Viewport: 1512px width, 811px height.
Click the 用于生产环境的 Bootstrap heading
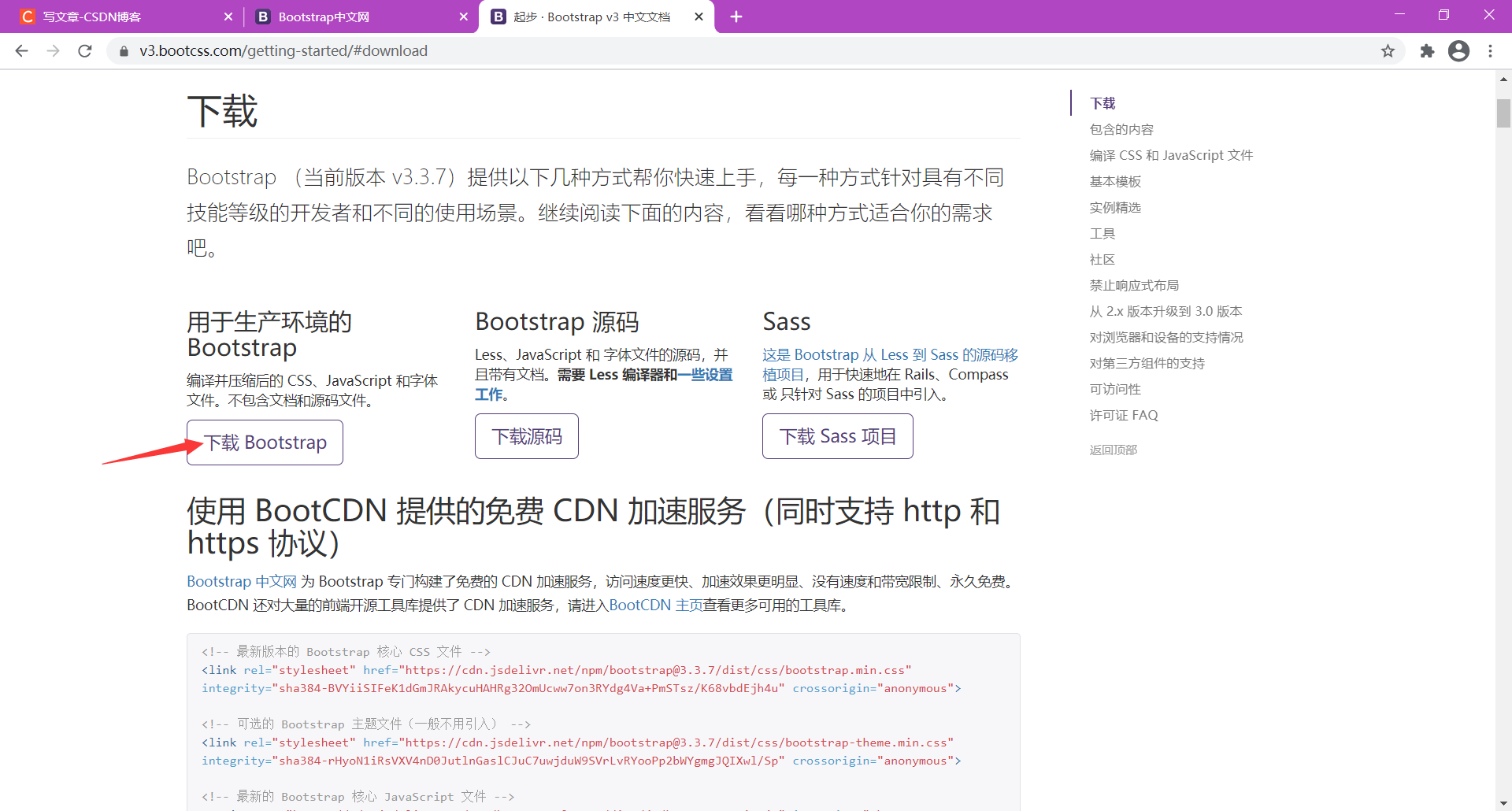(269, 335)
